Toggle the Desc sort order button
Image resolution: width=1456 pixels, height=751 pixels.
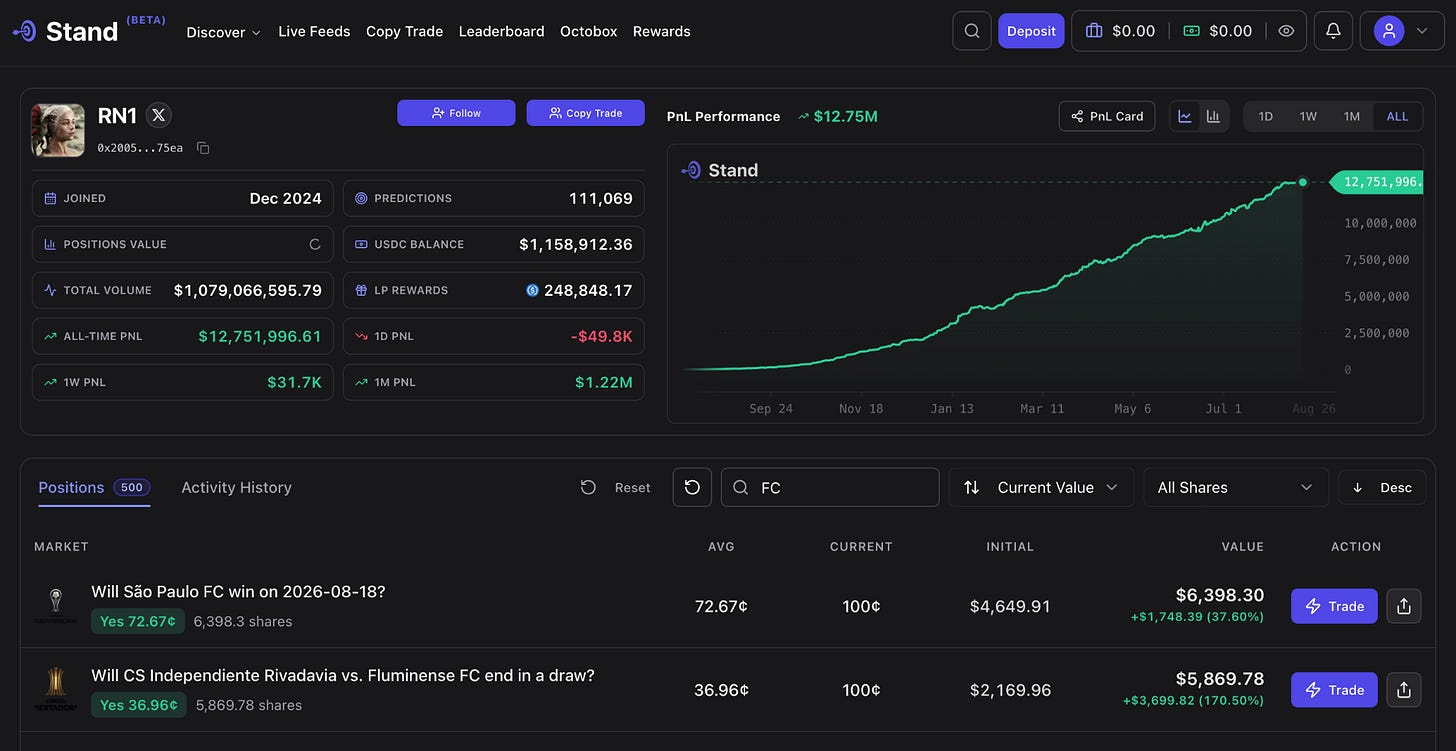coord(1382,487)
